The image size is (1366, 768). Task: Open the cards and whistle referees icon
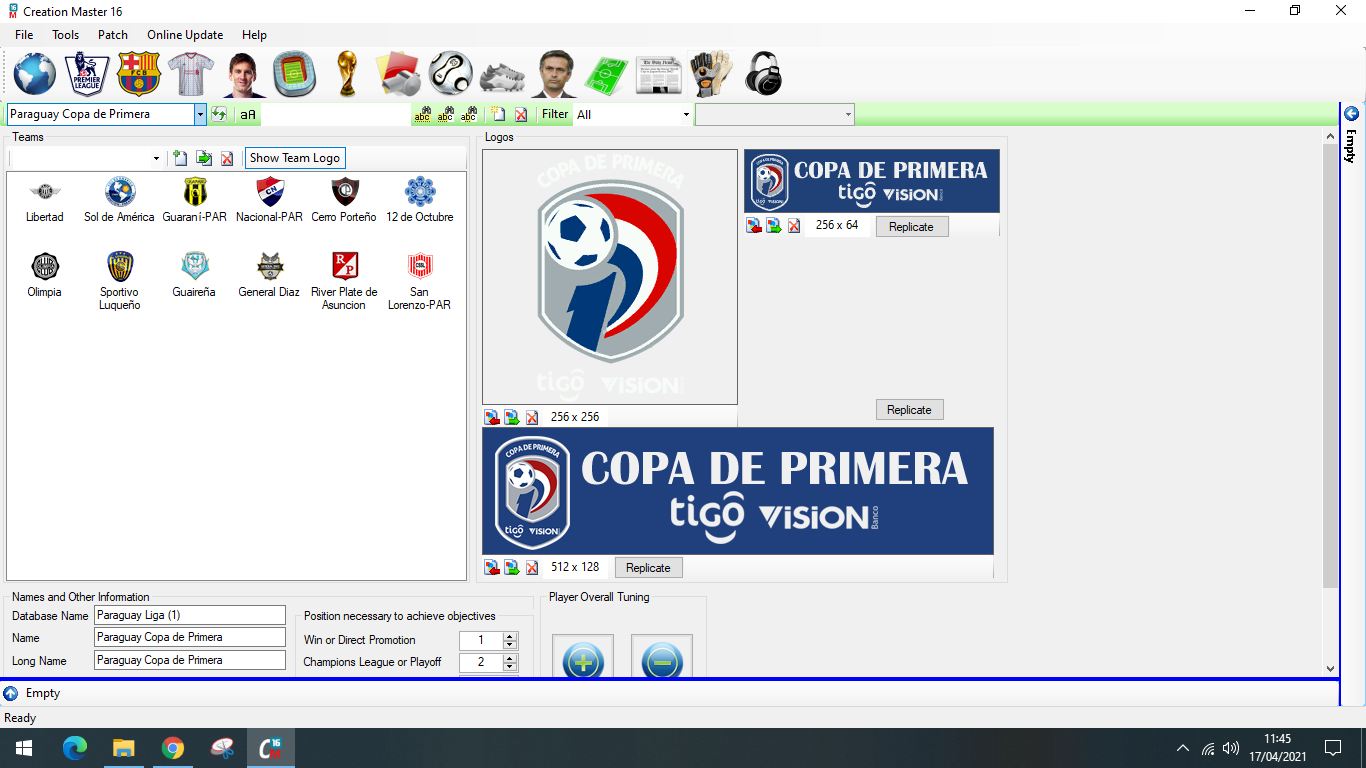(x=398, y=74)
